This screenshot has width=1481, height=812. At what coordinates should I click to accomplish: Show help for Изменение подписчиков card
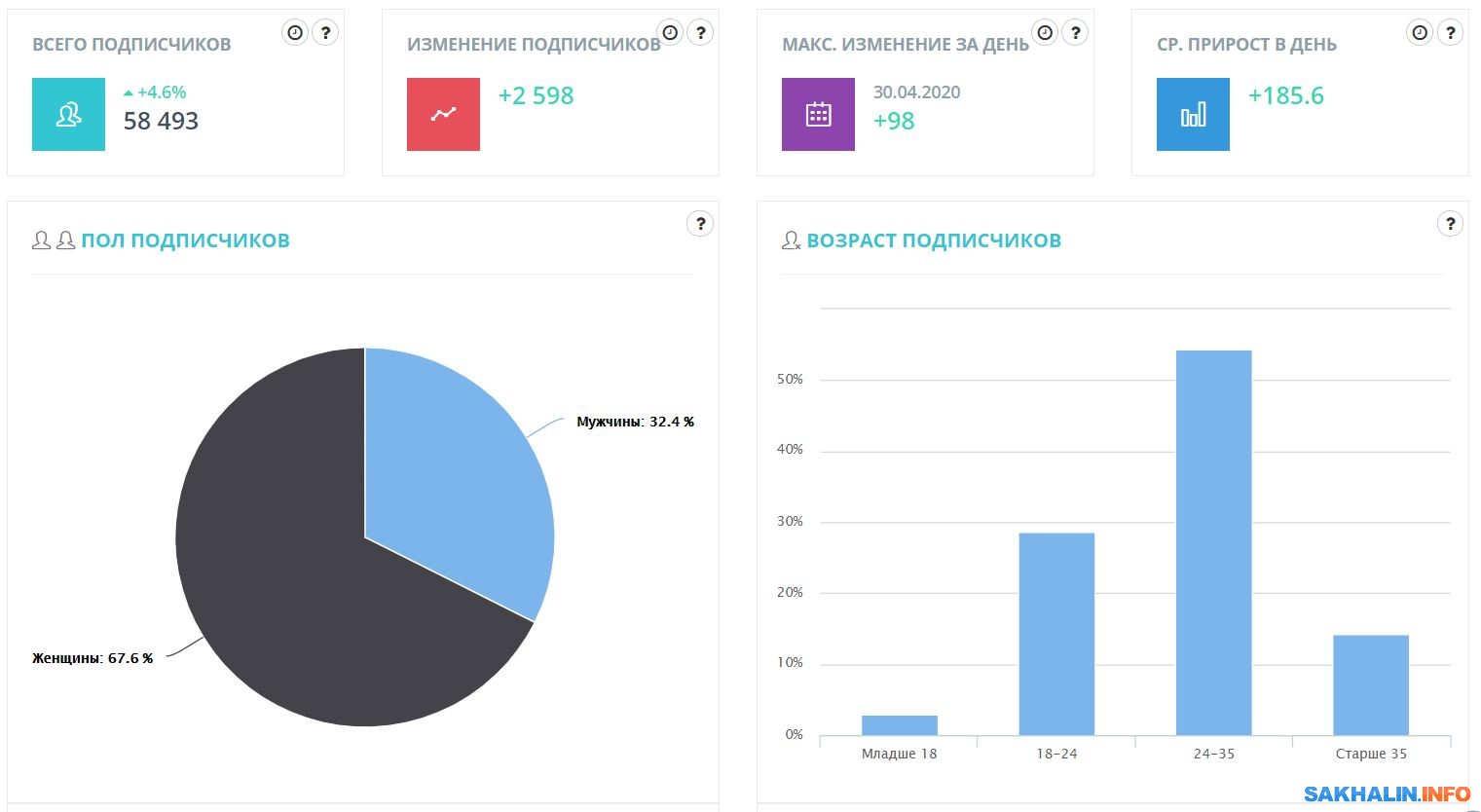[x=700, y=32]
